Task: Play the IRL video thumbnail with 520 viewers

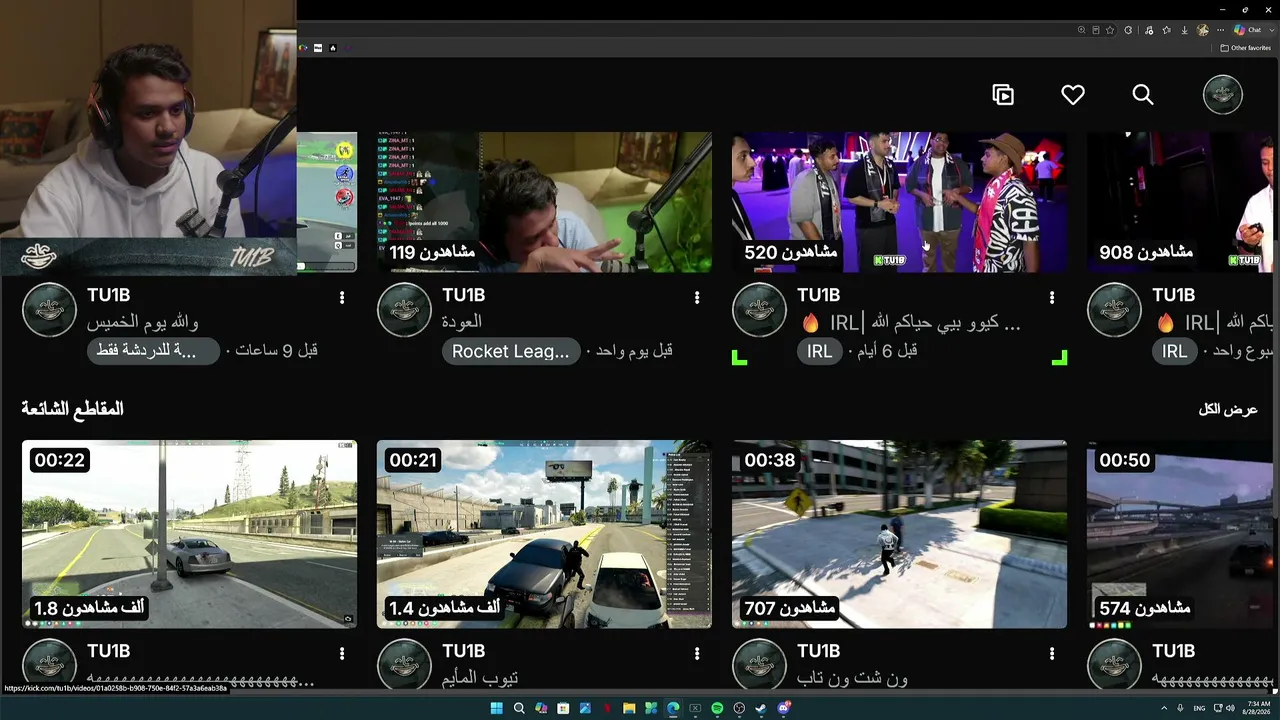Action: [x=899, y=202]
